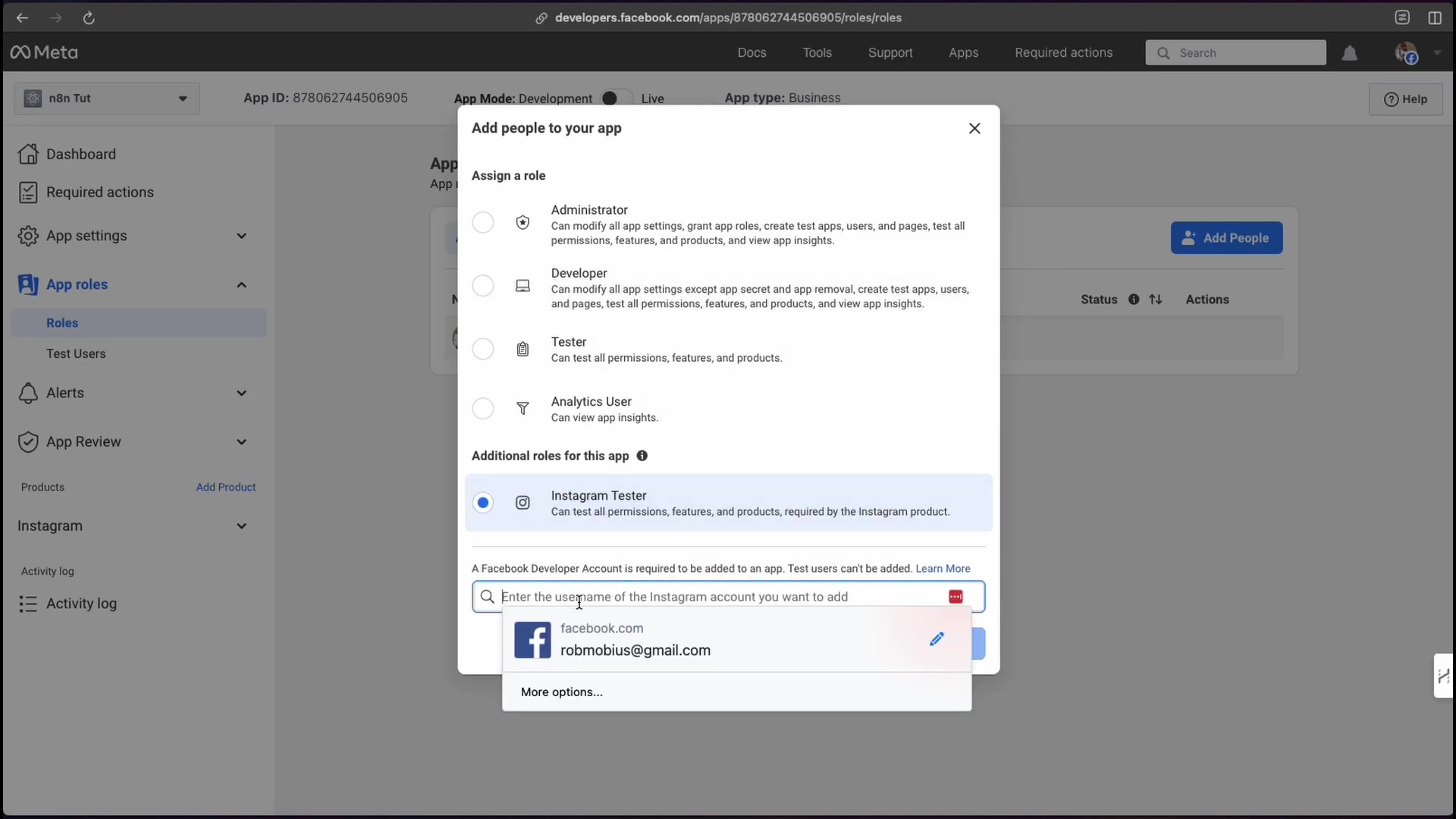
Task: Click the App ID 878062744506905 text
Action: 325,98
